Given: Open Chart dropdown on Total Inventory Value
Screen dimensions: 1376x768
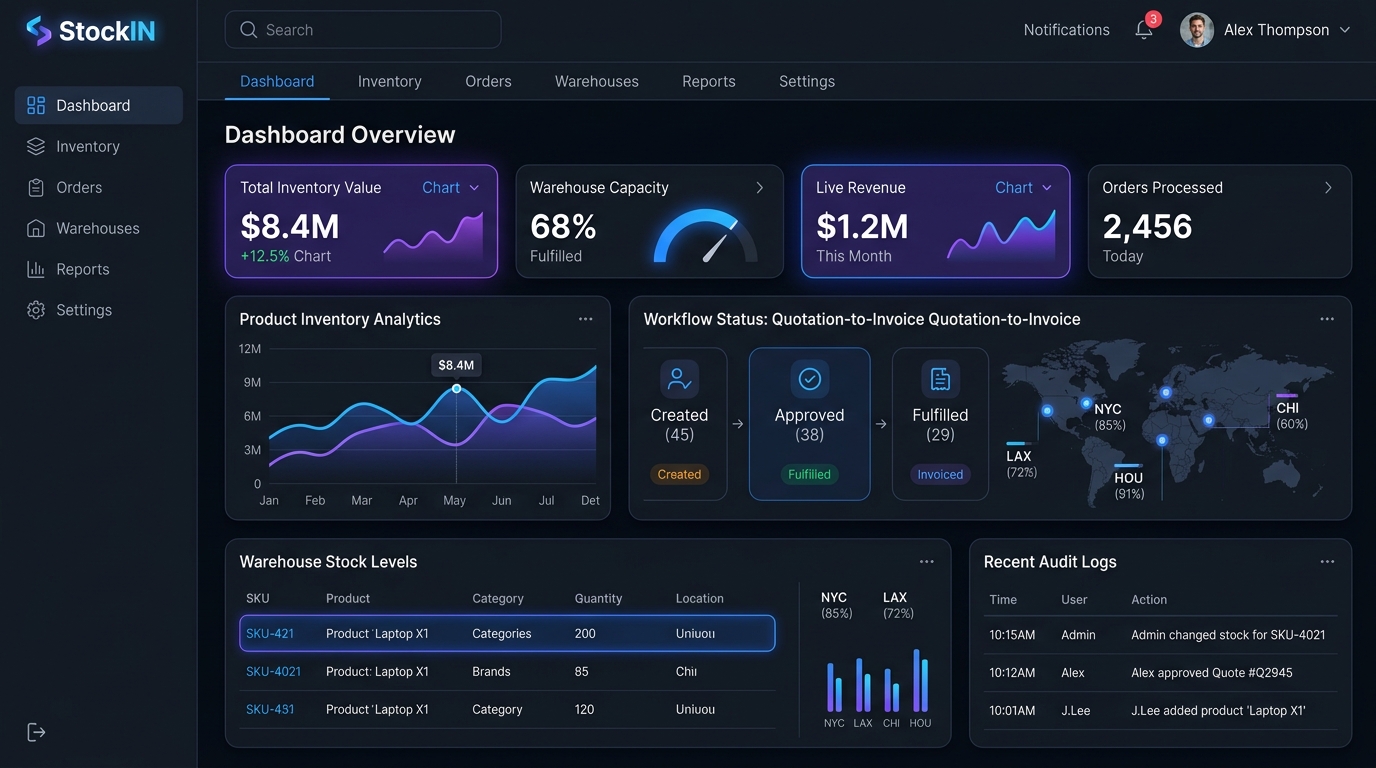Looking at the screenshot, I should (x=451, y=188).
